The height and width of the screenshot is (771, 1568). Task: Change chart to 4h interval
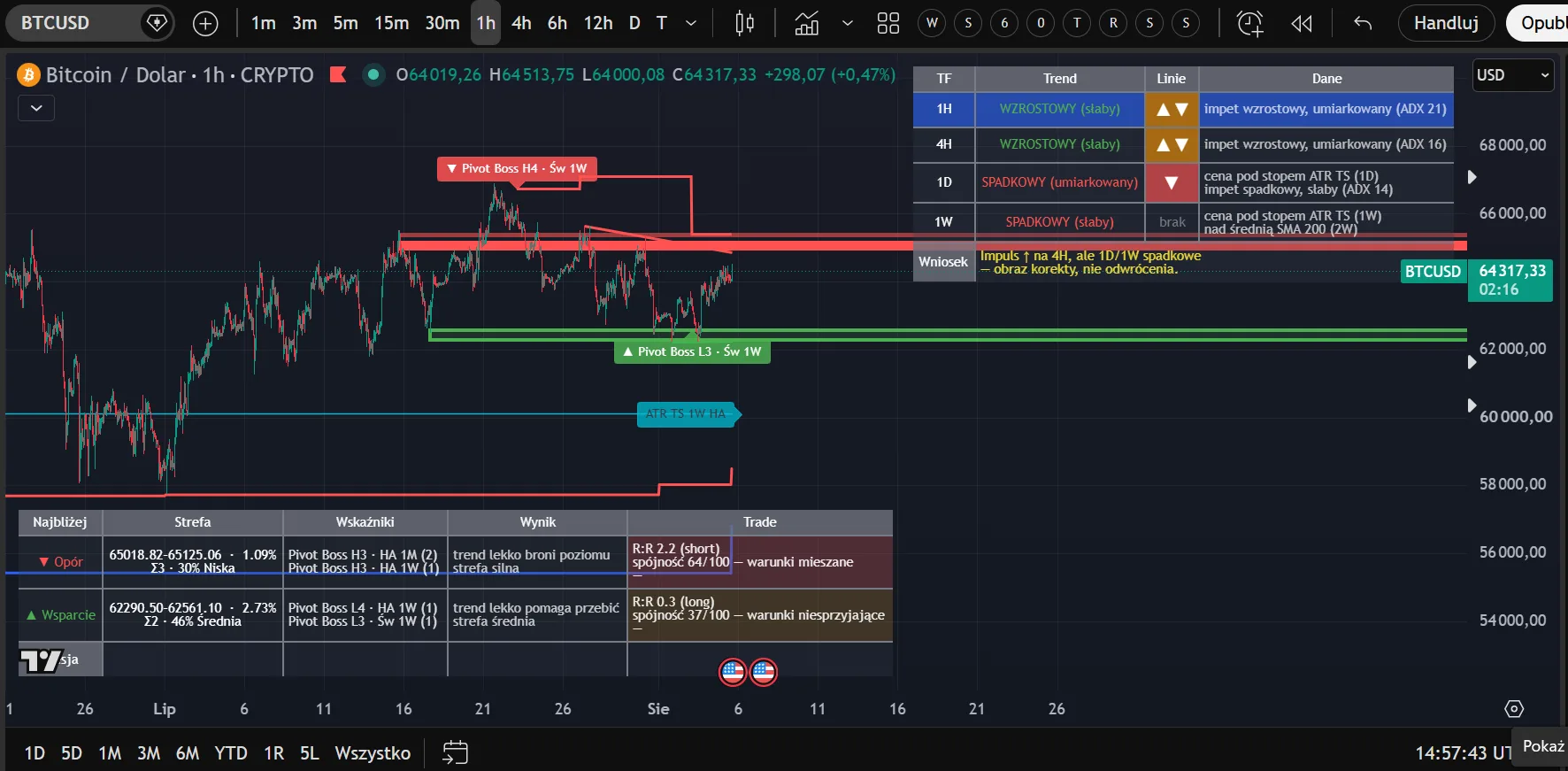tap(521, 24)
